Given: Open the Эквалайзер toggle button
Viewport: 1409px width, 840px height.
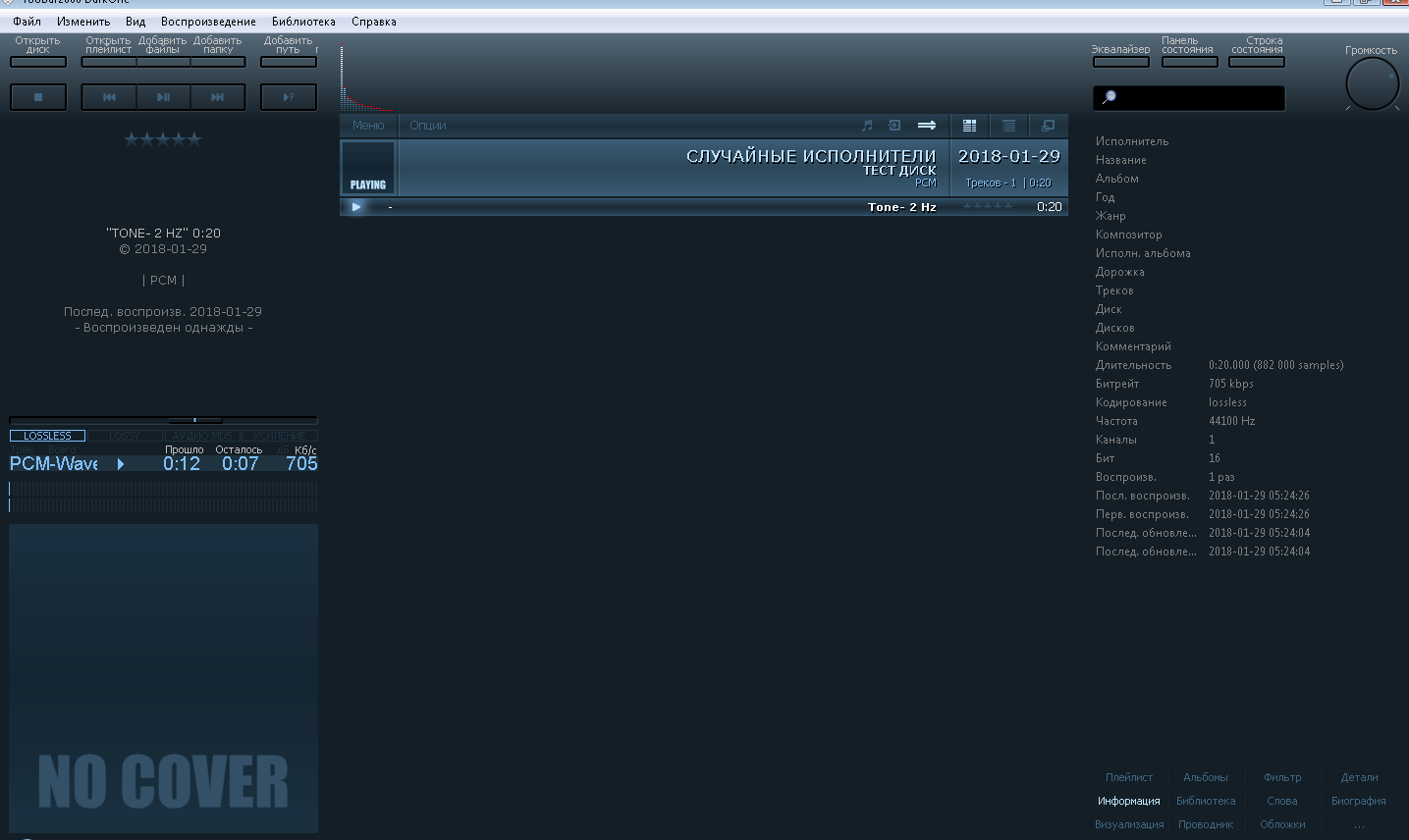Looking at the screenshot, I should tap(1121, 62).
